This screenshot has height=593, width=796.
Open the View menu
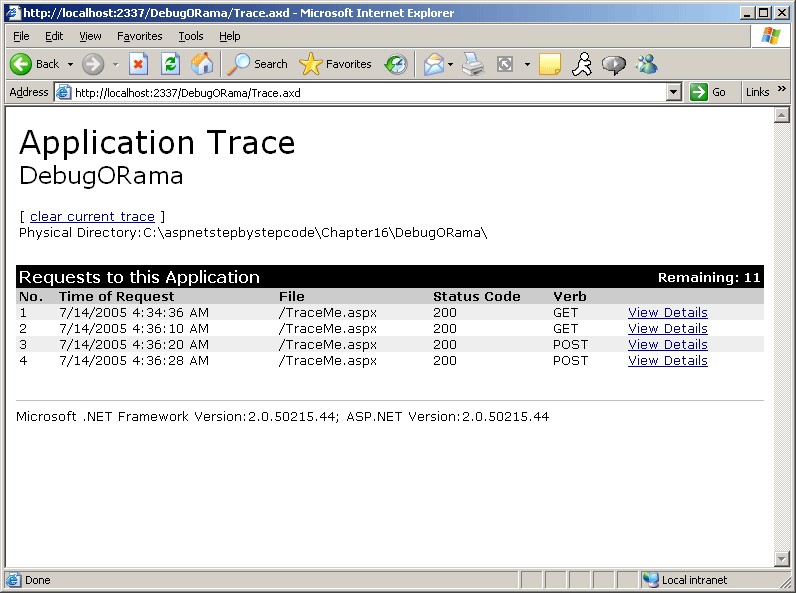pos(91,36)
